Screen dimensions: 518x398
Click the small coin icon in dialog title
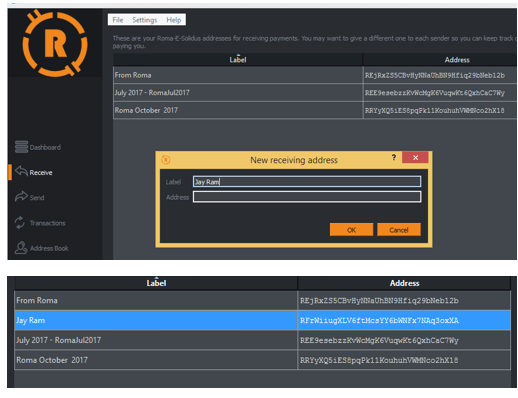pos(166,160)
